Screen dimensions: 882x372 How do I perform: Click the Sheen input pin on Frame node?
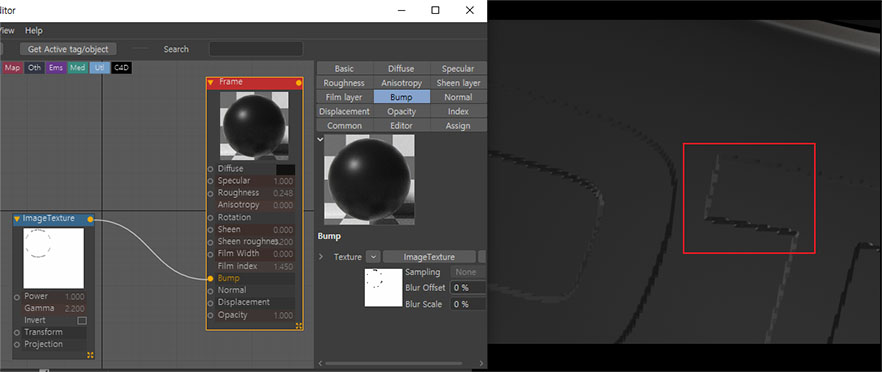click(x=210, y=230)
